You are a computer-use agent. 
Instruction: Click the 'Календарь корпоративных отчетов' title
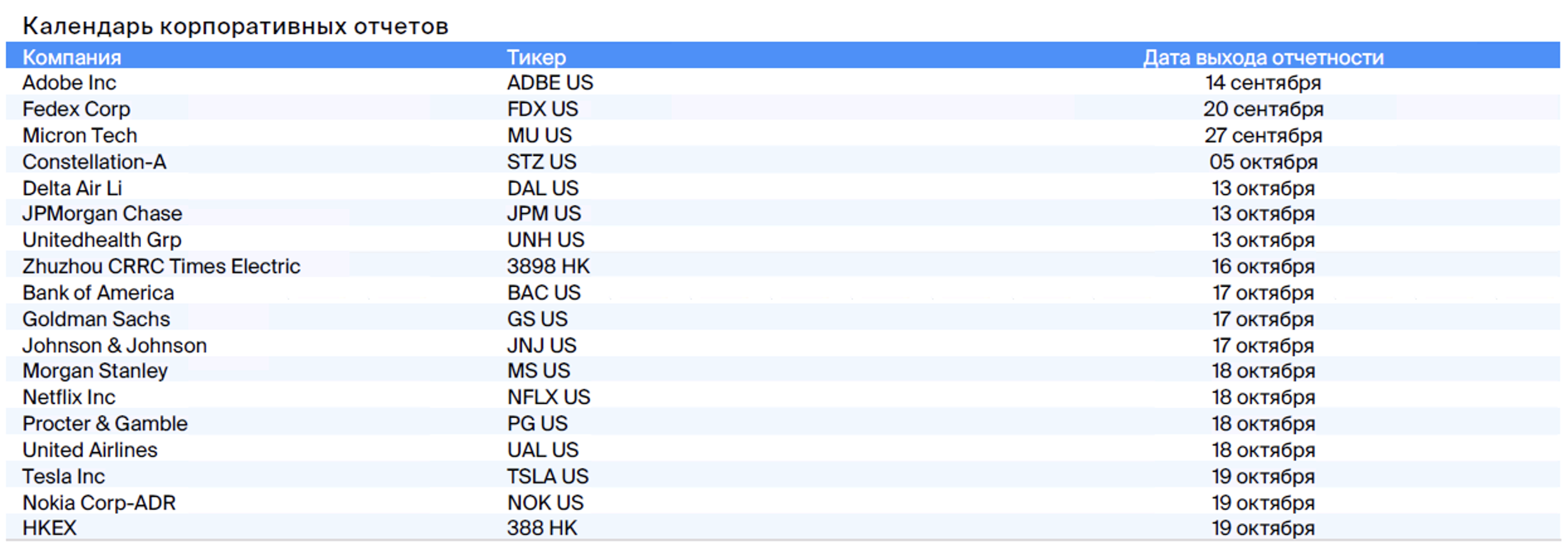[x=235, y=26]
